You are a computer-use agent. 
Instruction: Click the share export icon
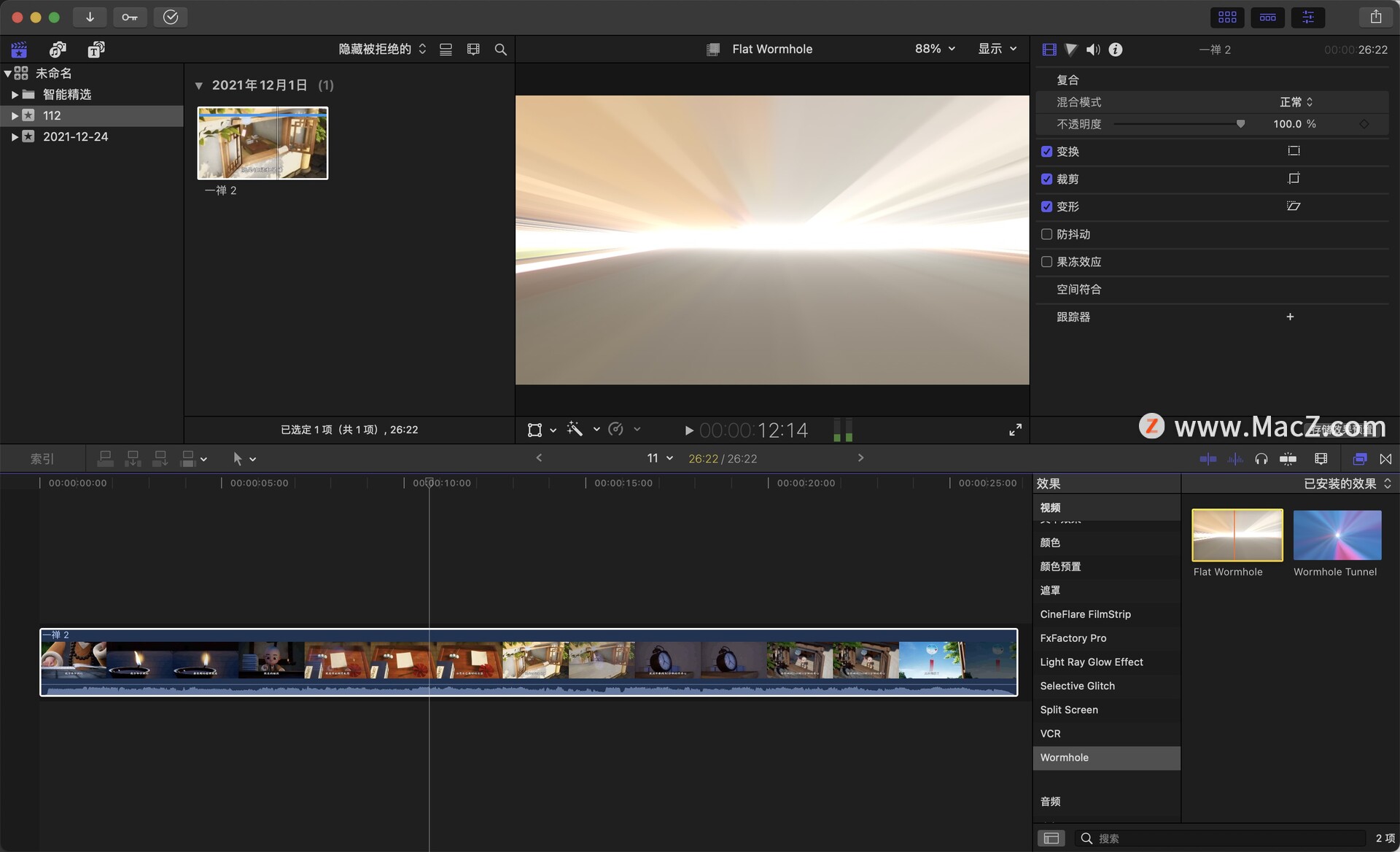(x=1375, y=17)
